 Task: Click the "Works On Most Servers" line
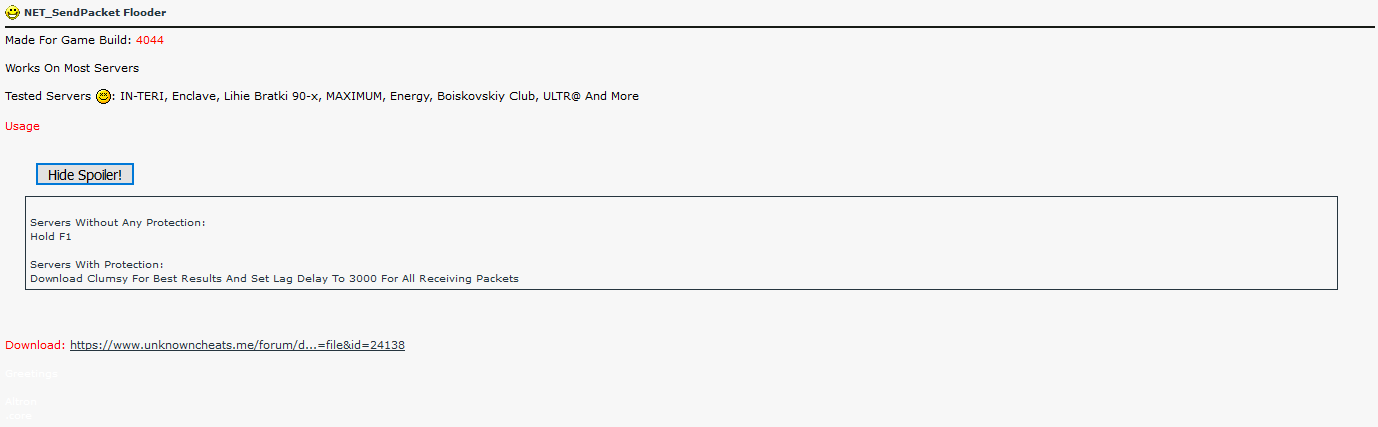[72, 68]
